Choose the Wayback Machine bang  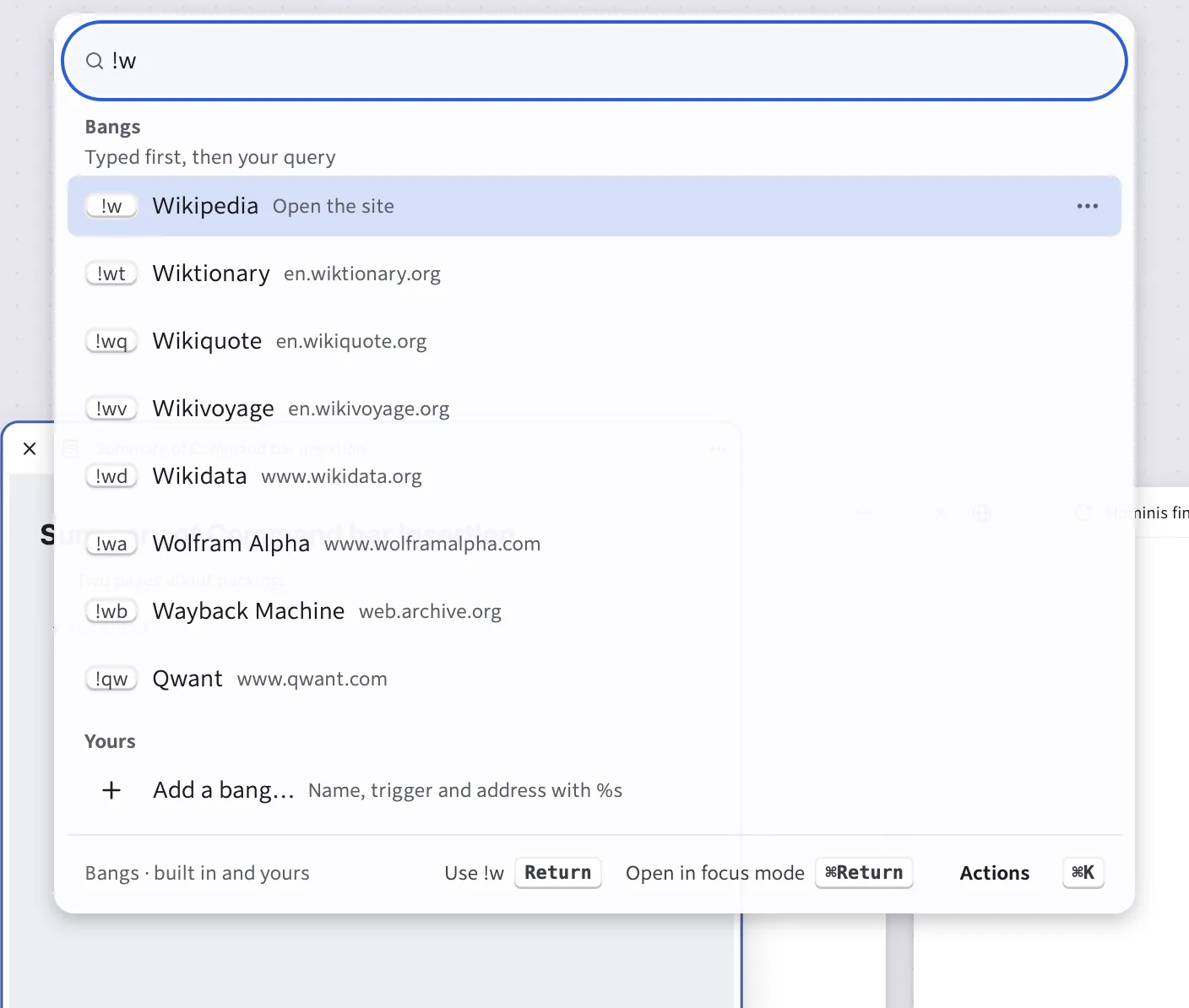tap(594, 611)
